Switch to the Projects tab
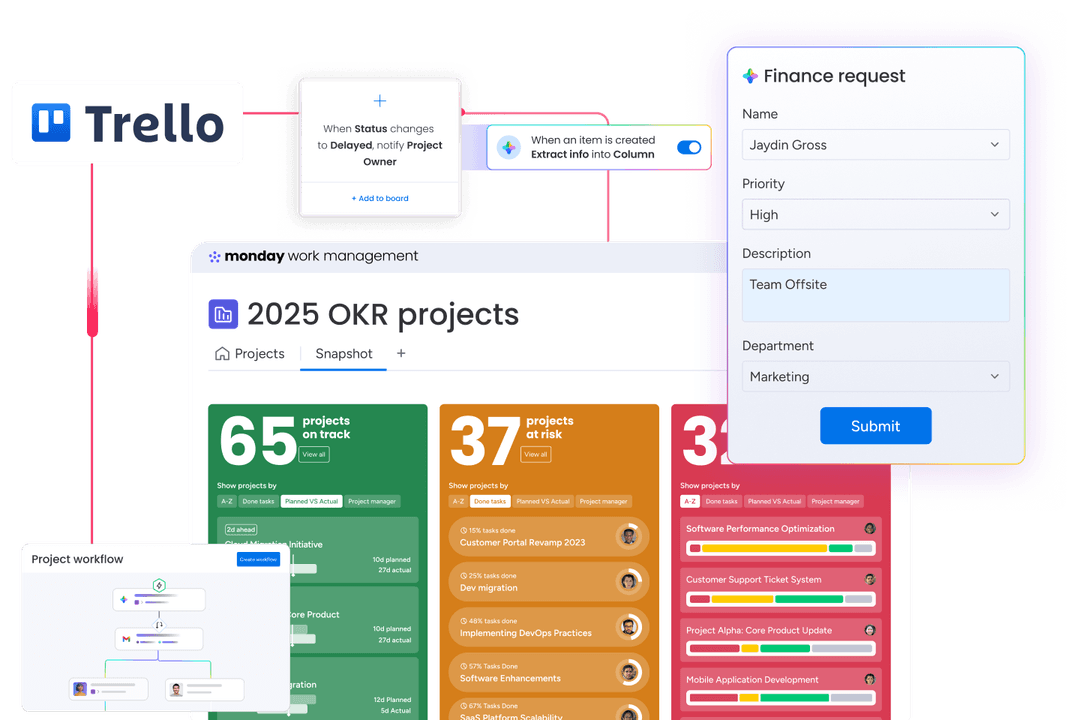 250,353
